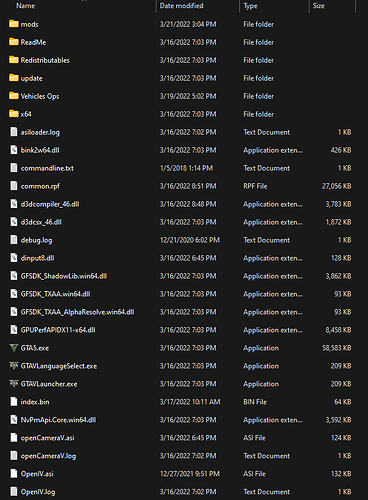Click the 3/21/2022 3:04 PM date
The height and width of the screenshot is (500, 368).
point(188,24)
